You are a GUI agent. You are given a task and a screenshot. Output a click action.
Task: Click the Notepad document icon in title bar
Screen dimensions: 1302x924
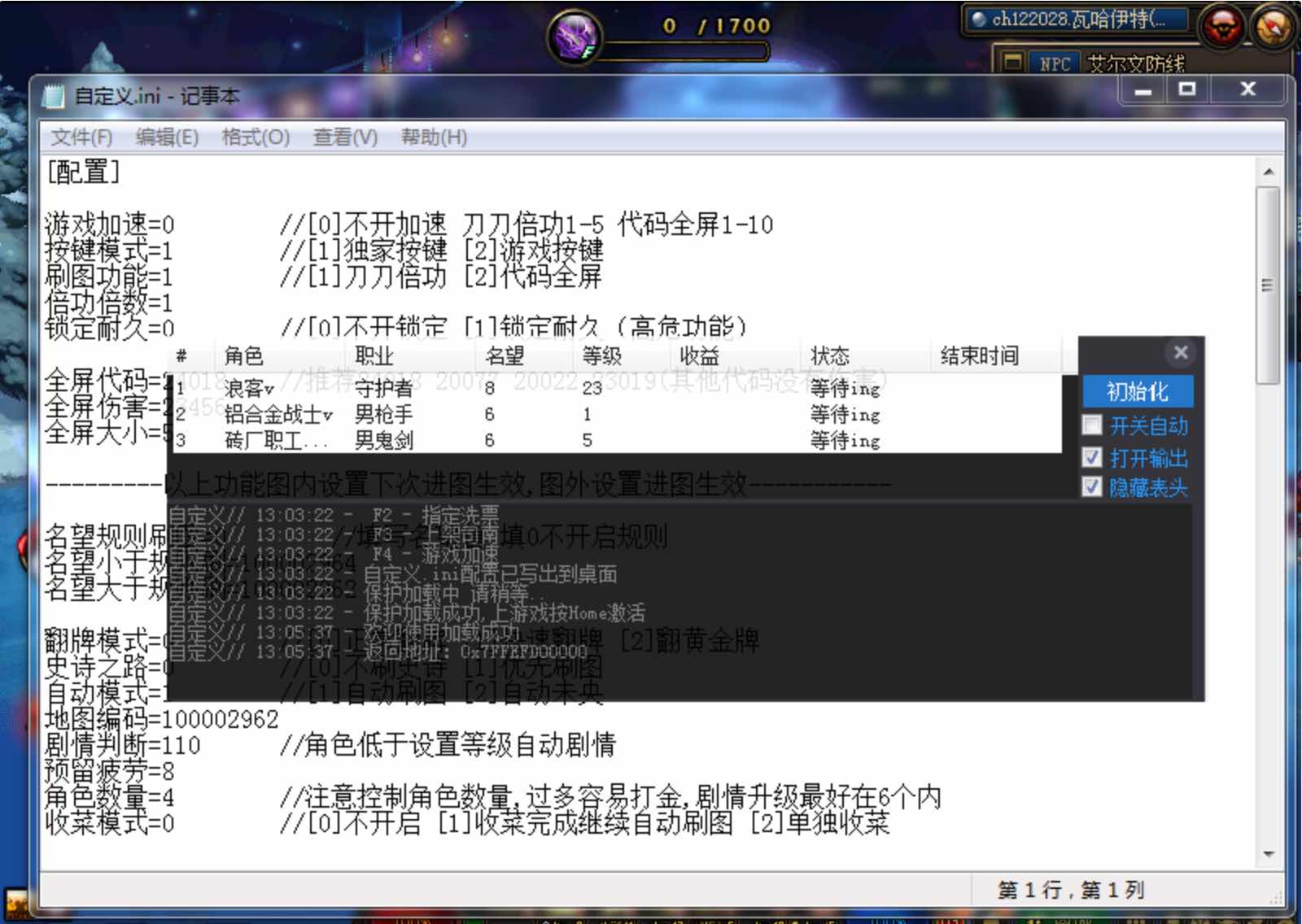click(54, 96)
